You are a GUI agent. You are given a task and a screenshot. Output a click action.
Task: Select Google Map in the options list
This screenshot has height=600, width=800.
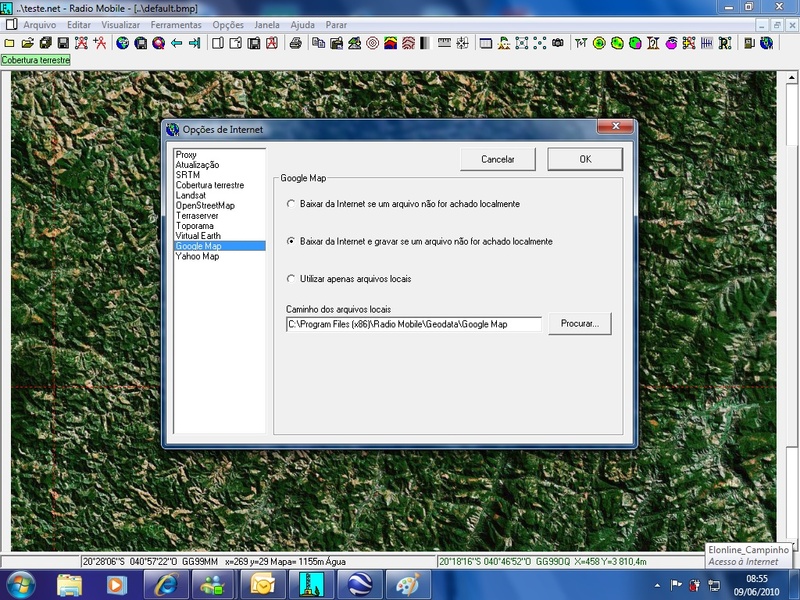click(x=220, y=246)
